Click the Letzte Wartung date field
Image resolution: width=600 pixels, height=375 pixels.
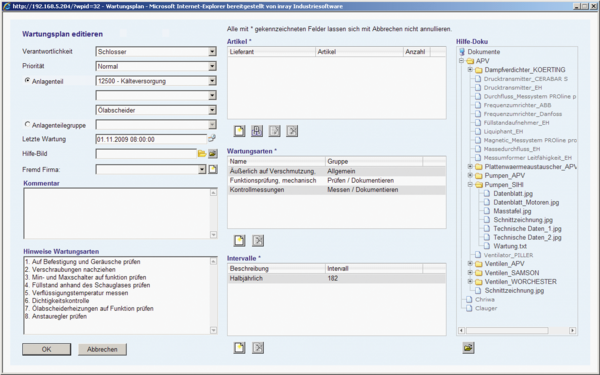pos(151,139)
